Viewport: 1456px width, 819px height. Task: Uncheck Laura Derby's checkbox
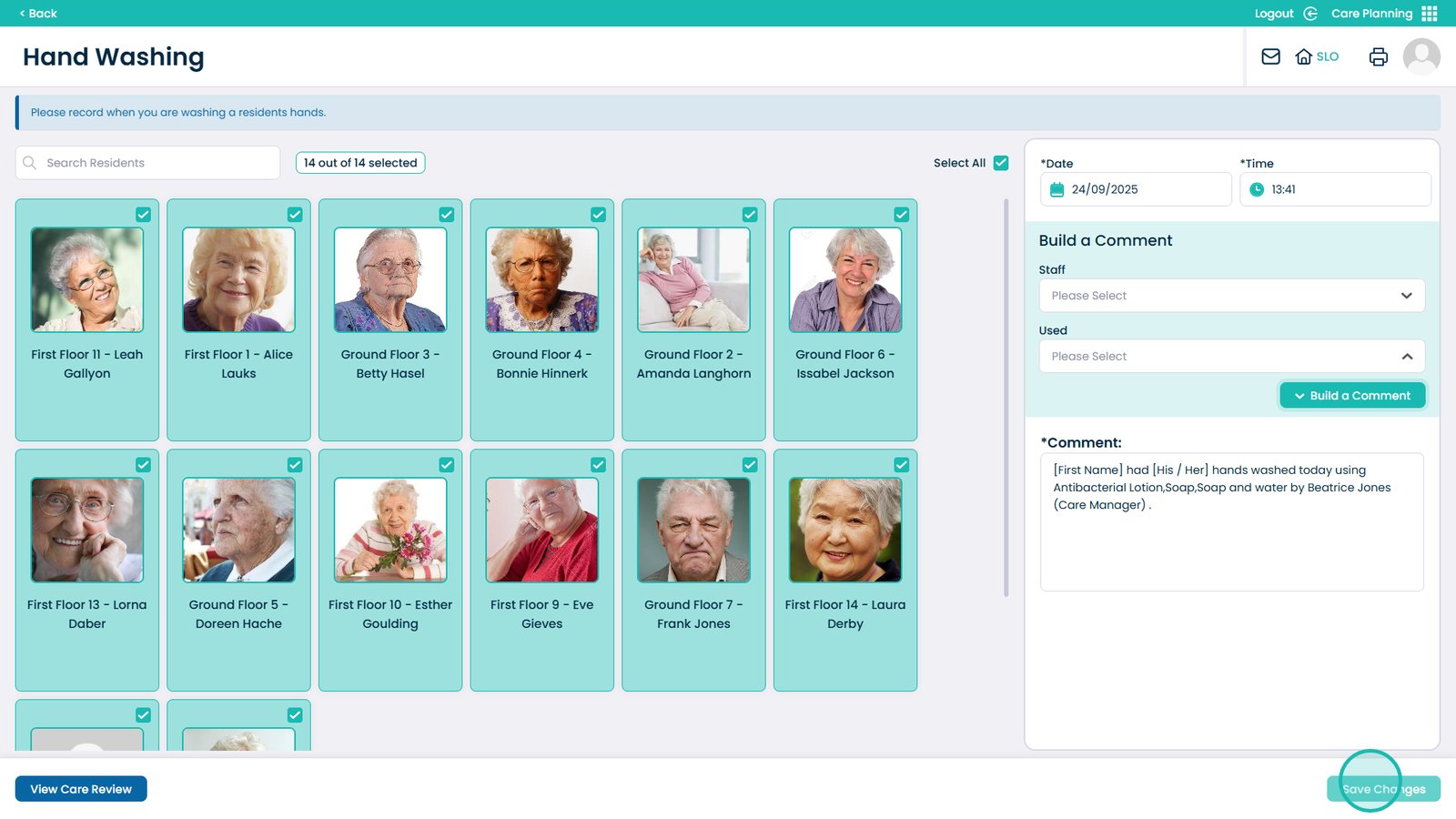click(x=902, y=465)
